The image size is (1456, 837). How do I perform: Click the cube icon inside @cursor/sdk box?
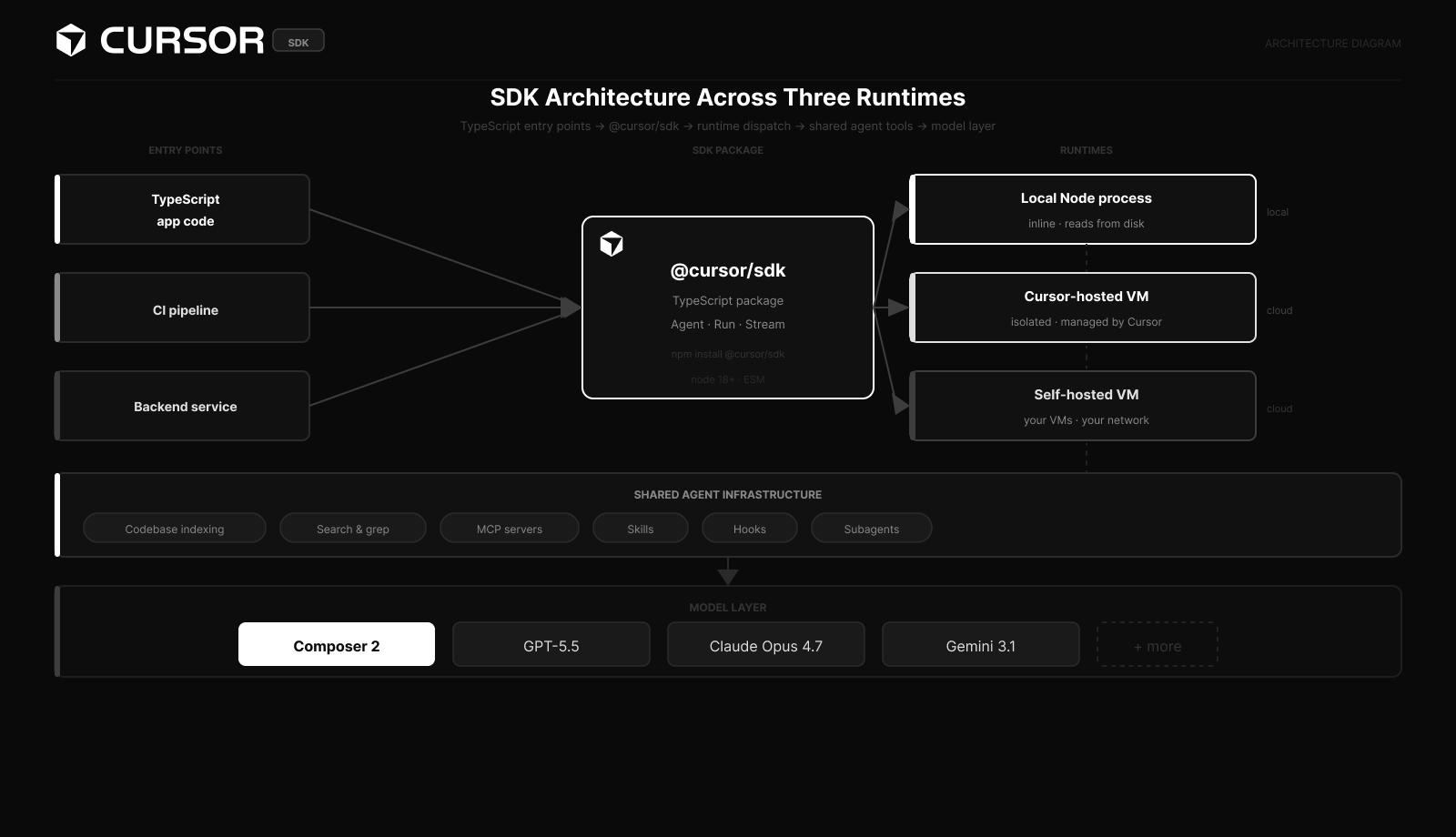pos(612,244)
